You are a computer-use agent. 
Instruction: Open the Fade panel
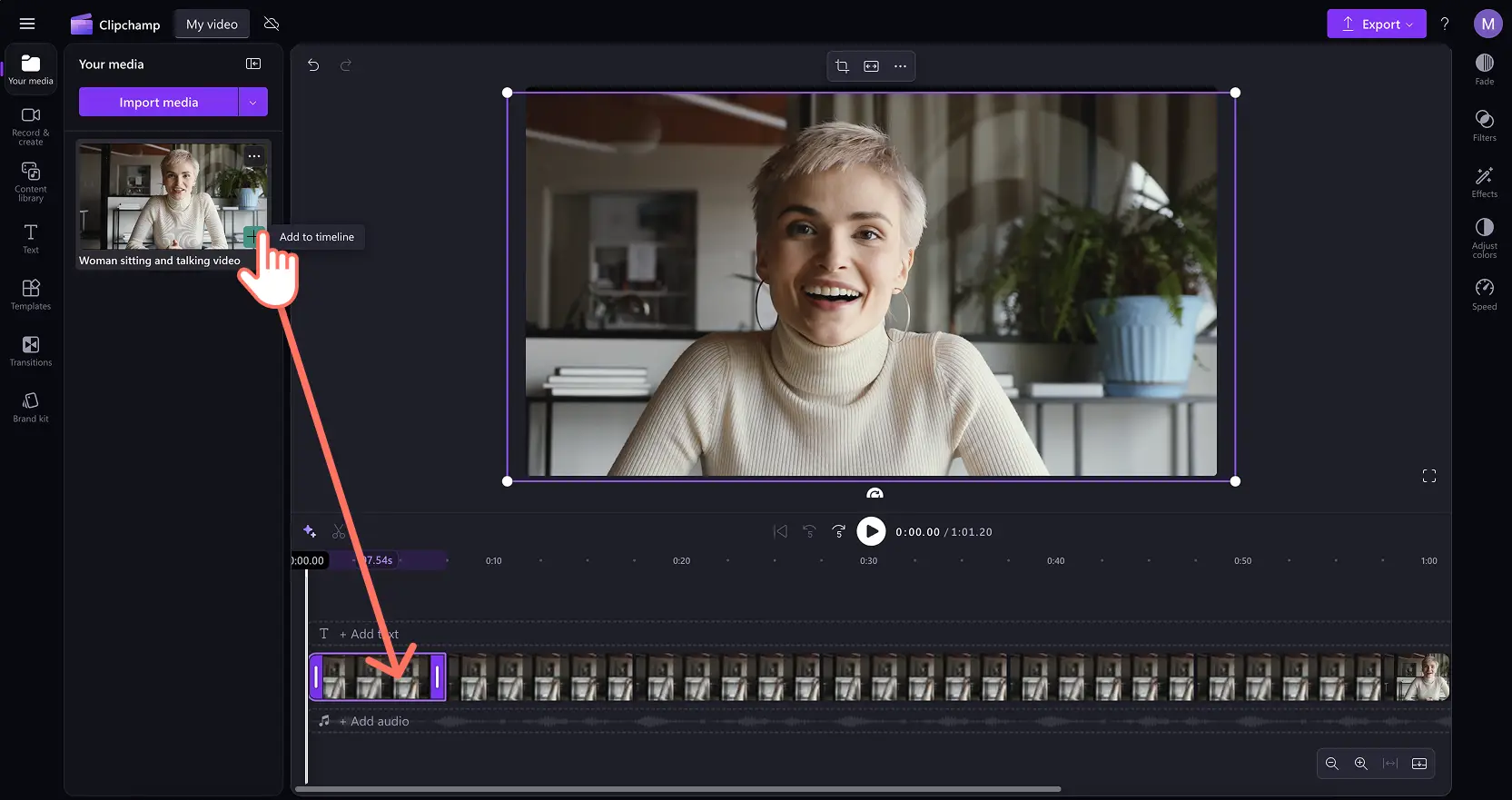point(1485,69)
